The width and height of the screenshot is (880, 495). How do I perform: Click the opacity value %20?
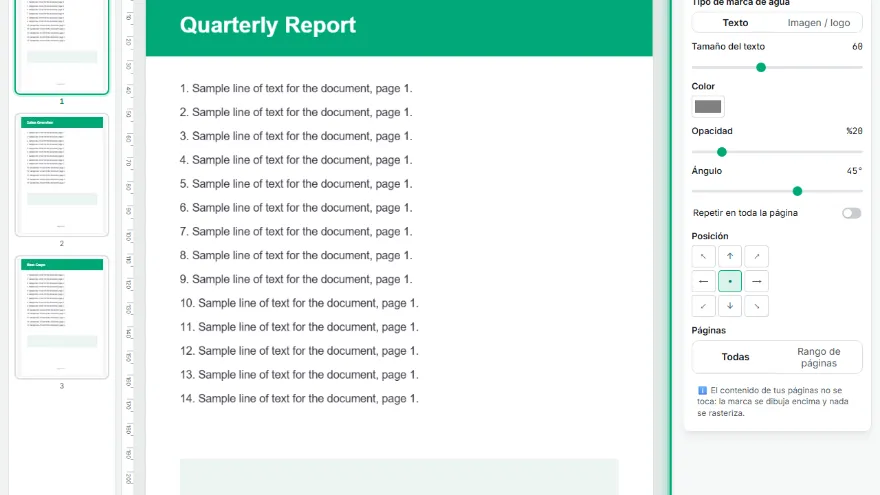click(x=854, y=131)
